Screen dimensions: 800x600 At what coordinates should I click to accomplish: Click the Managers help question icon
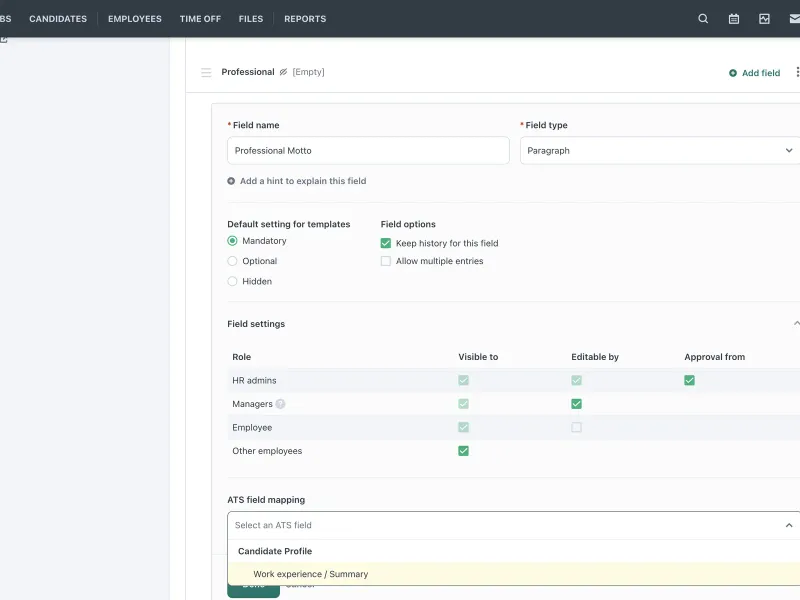pos(280,404)
